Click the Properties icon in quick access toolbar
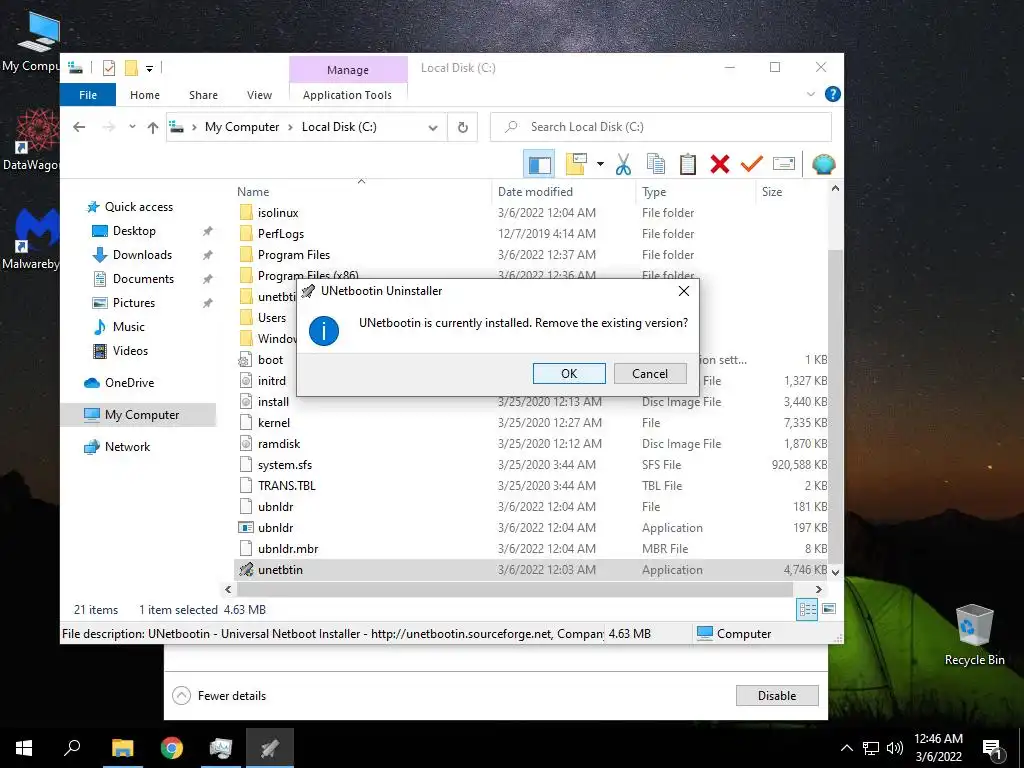Viewport: 1024px width, 768px height. [x=109, y=67]
